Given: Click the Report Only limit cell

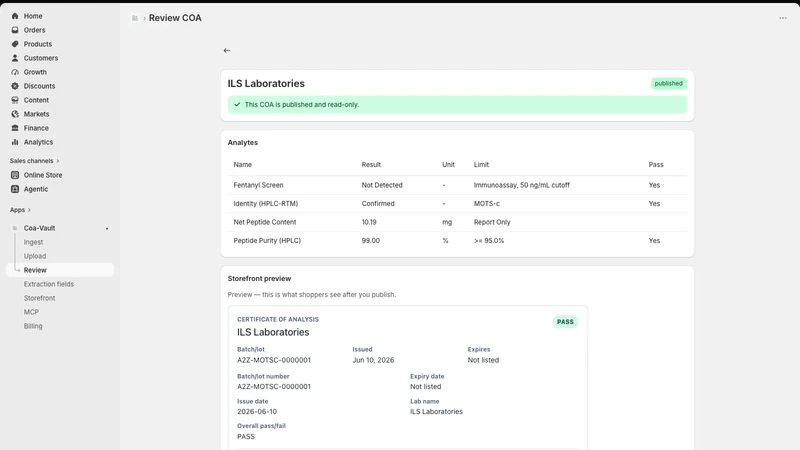Looking at the screenshot, I should click(x=492, y=222).
